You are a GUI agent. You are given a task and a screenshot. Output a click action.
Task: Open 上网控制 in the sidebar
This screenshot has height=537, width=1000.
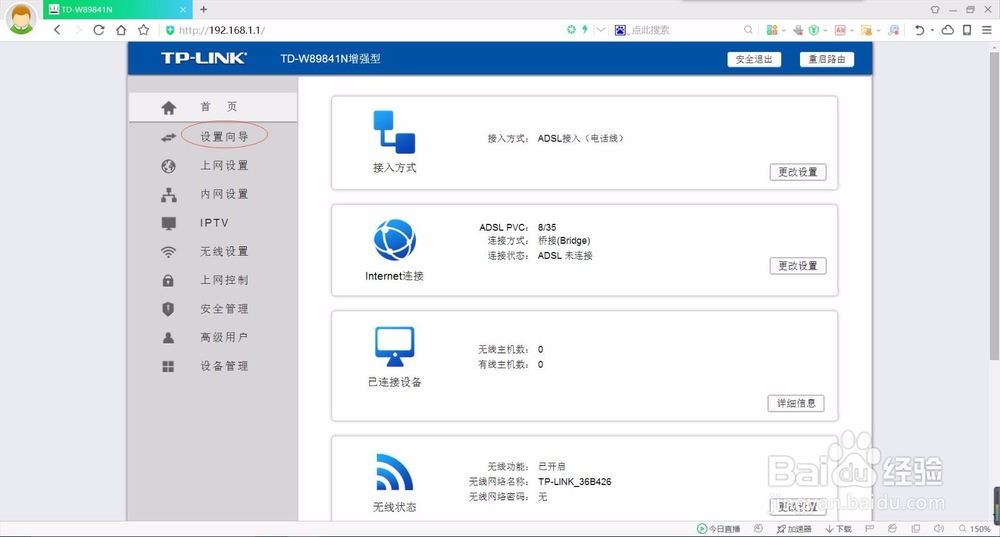pyautogui.click(x=224, y=280)
